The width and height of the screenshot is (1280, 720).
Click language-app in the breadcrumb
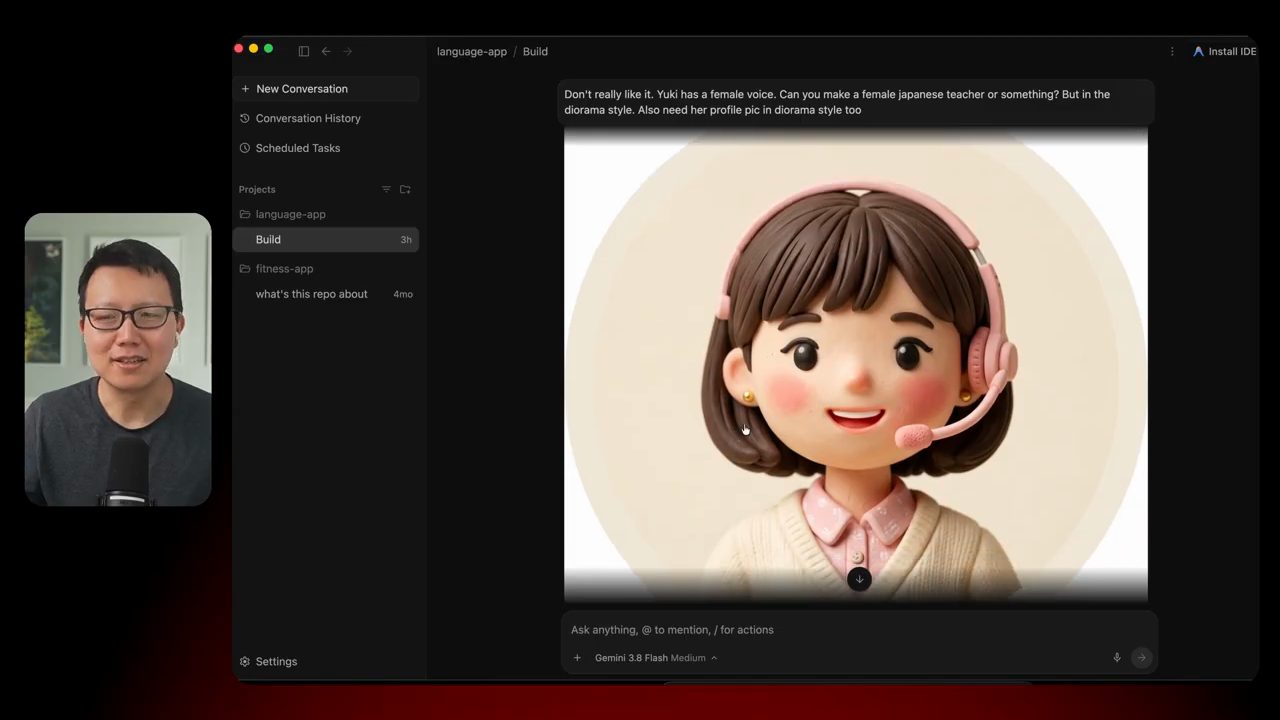[472, 51]
